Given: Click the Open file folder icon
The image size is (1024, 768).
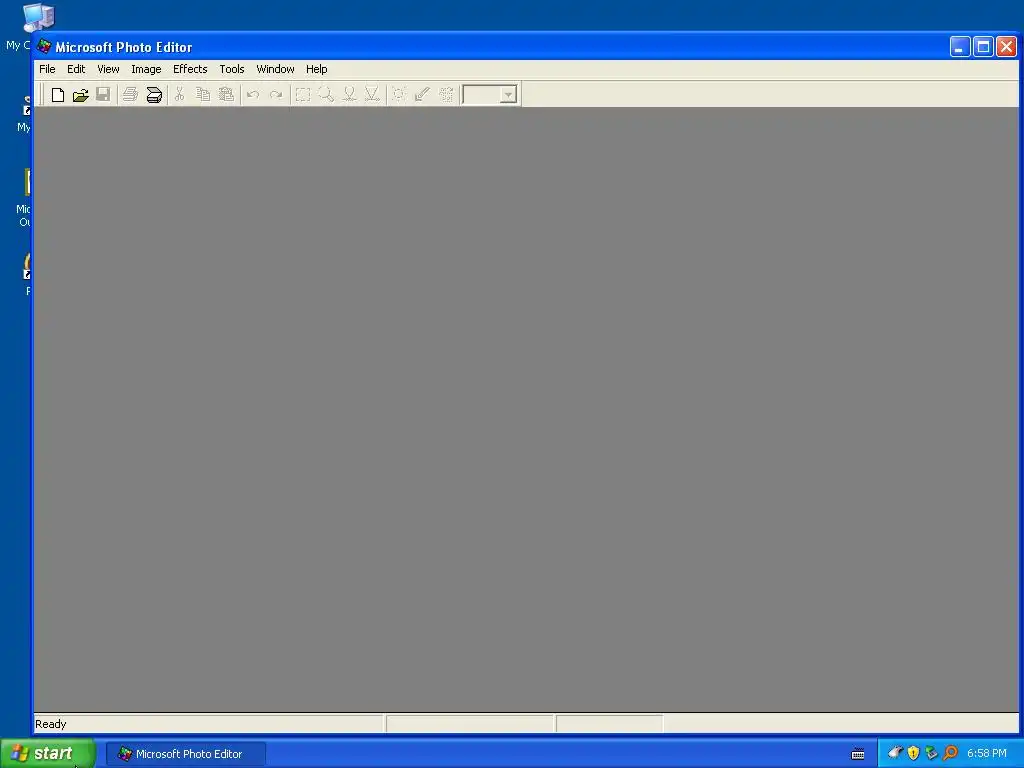Looking at the screenshot, I should click(x=80, y=95).
